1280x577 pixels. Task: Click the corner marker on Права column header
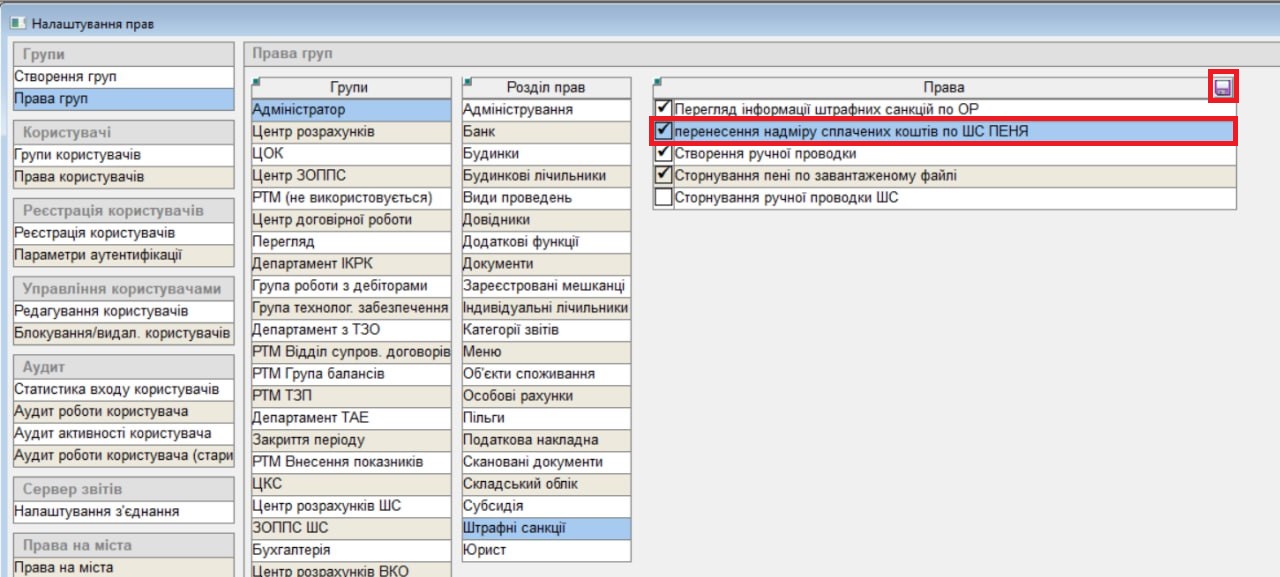[x=656, y=81]
